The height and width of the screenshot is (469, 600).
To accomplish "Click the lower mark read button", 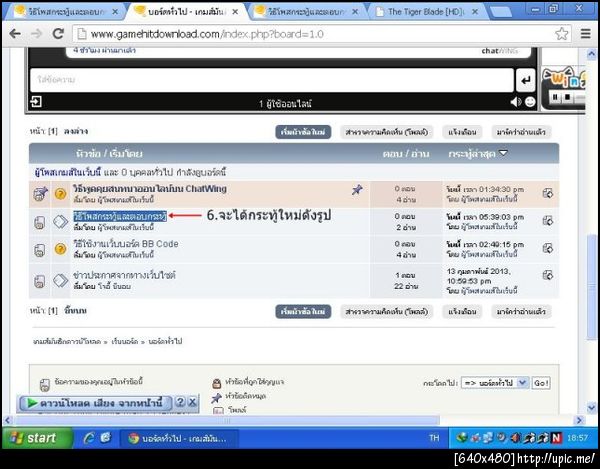I will click(521, 311).
